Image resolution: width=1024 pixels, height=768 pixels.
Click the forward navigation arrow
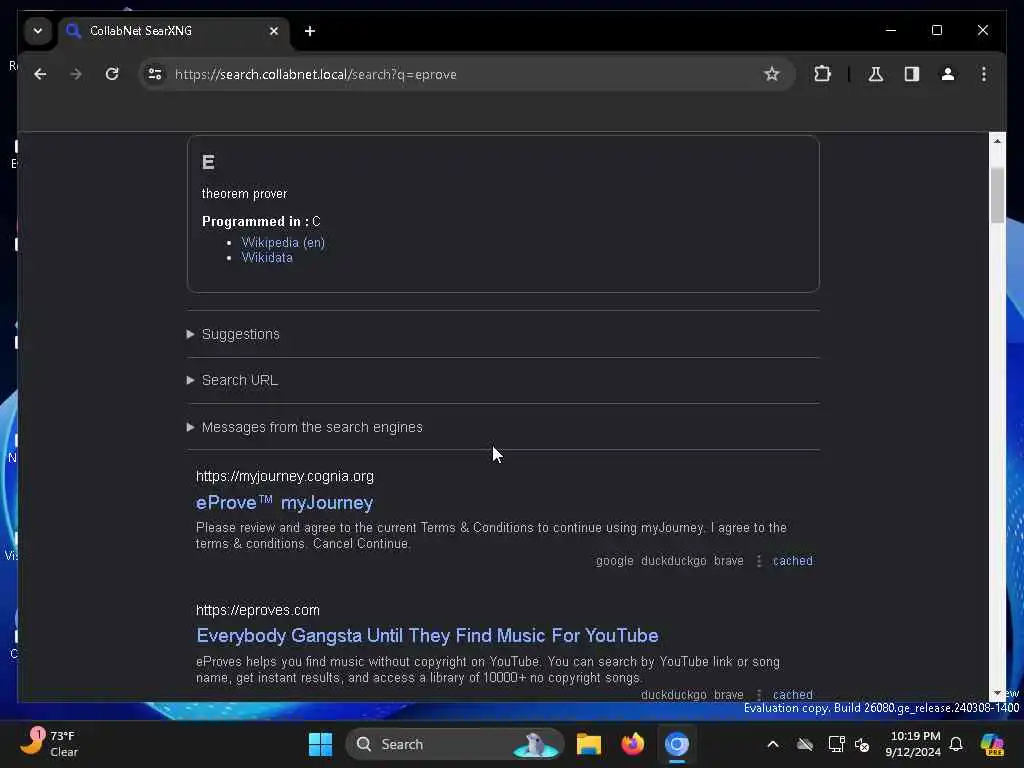click(x=76, y=74)
